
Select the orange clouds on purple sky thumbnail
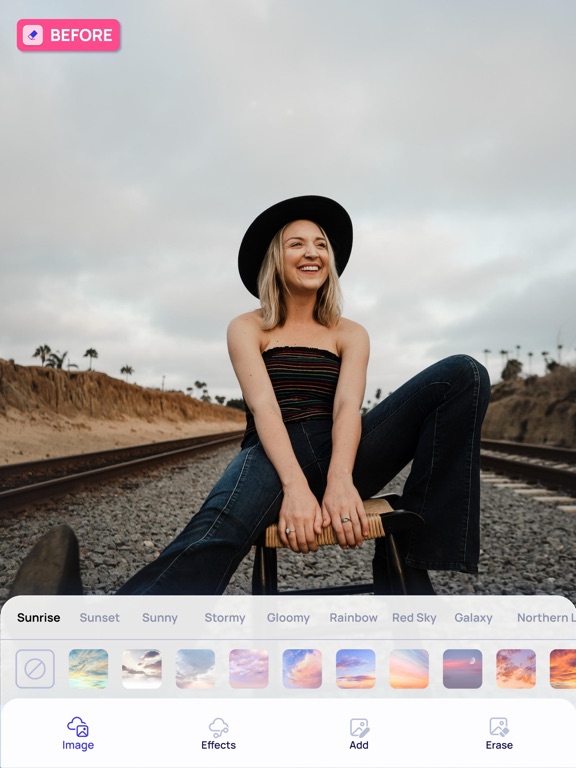tap(516, 669)
